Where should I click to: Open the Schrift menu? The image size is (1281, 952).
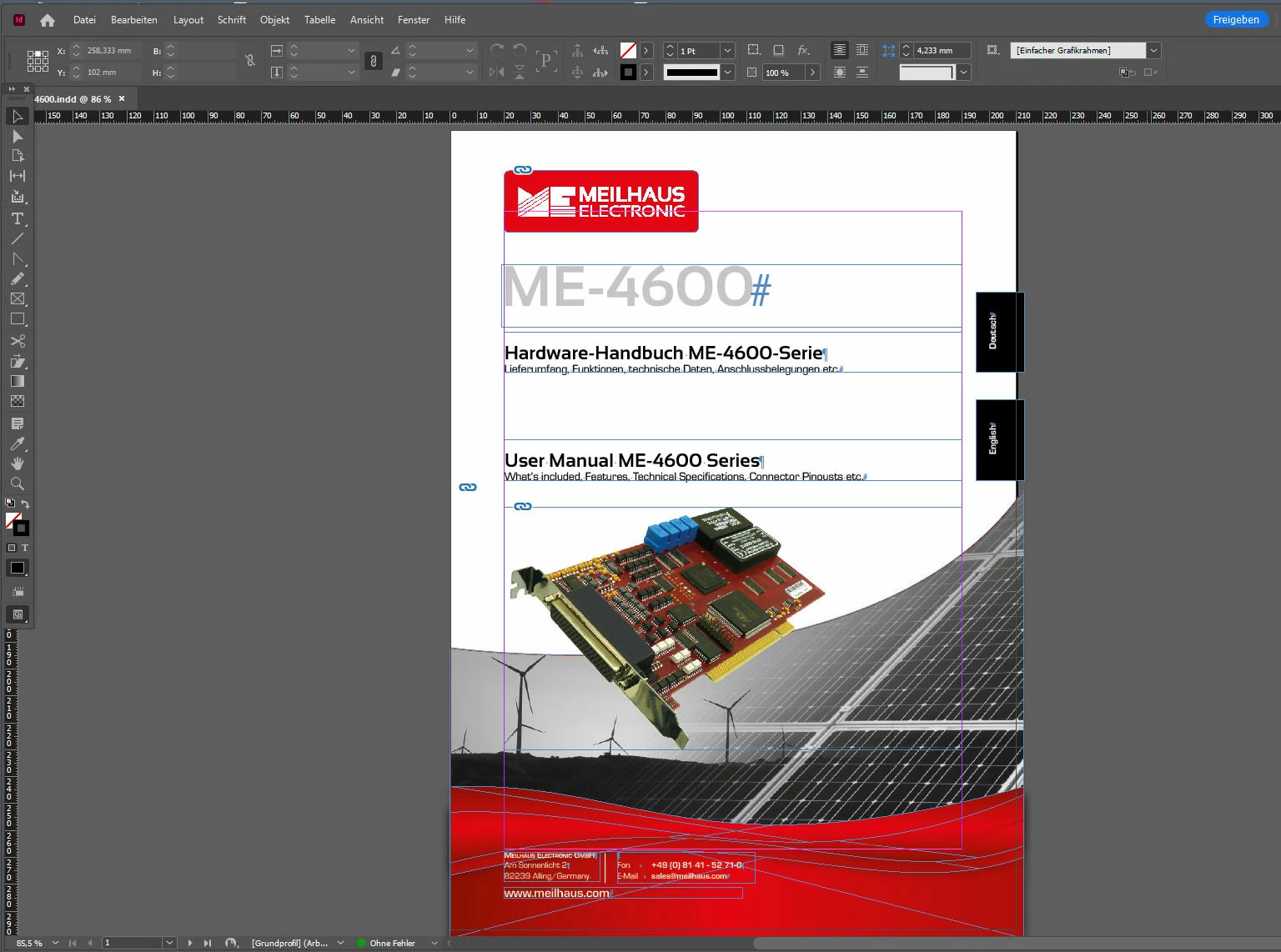point(232,20)
